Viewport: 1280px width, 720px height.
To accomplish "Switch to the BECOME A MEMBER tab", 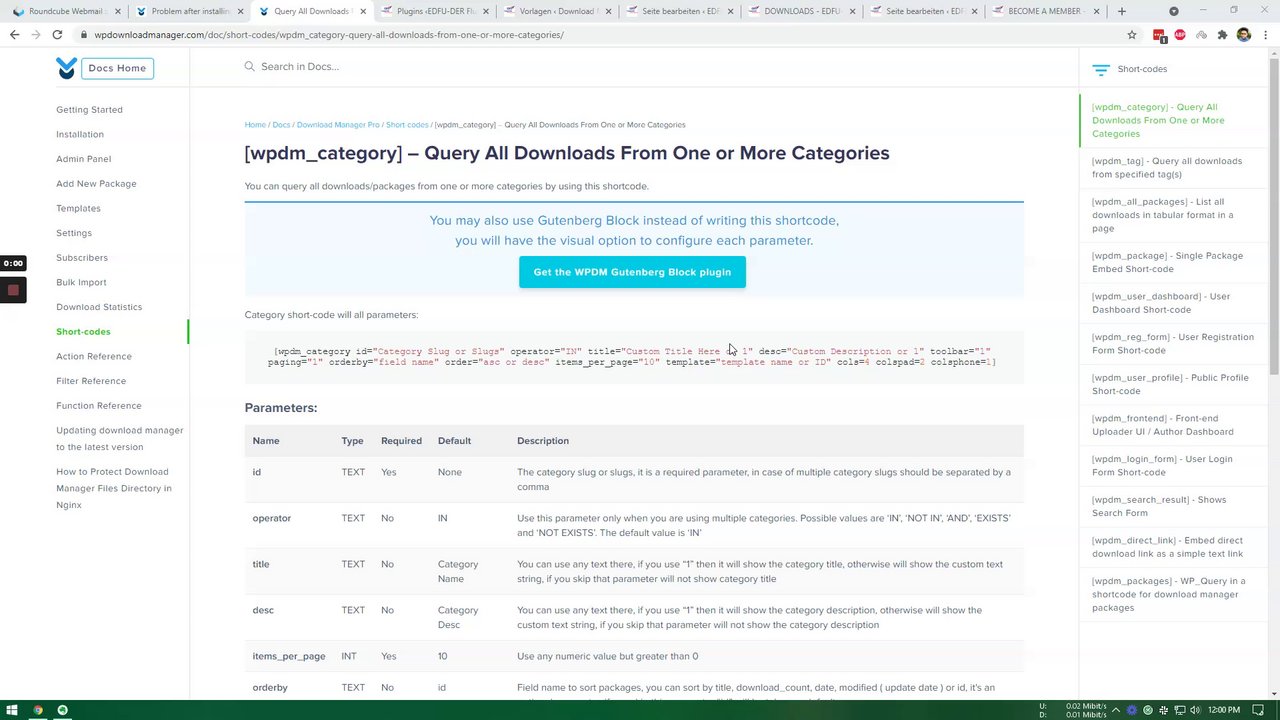I will pyautogui.click(x=1045, y=11).
